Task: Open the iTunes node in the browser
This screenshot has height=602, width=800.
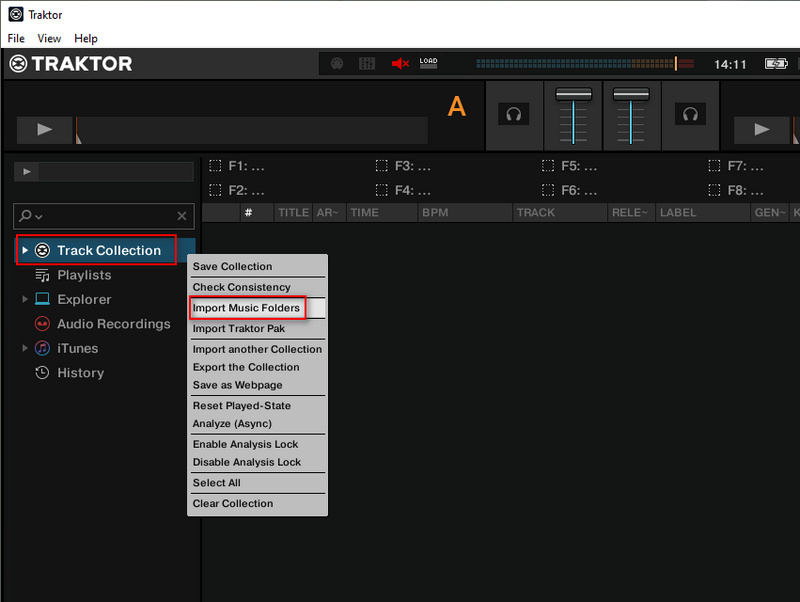Action: coord(79,348)
